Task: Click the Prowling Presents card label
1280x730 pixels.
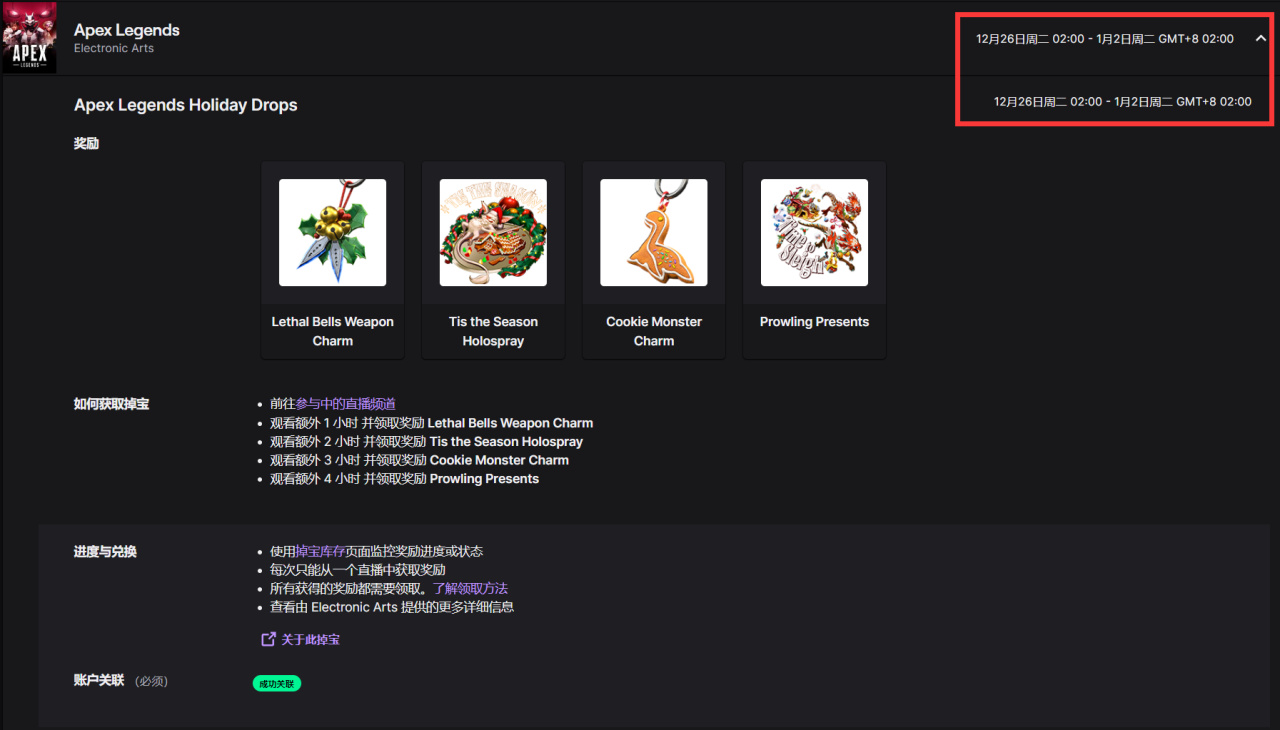Action: pyautogui.click(x=814, y=322)
